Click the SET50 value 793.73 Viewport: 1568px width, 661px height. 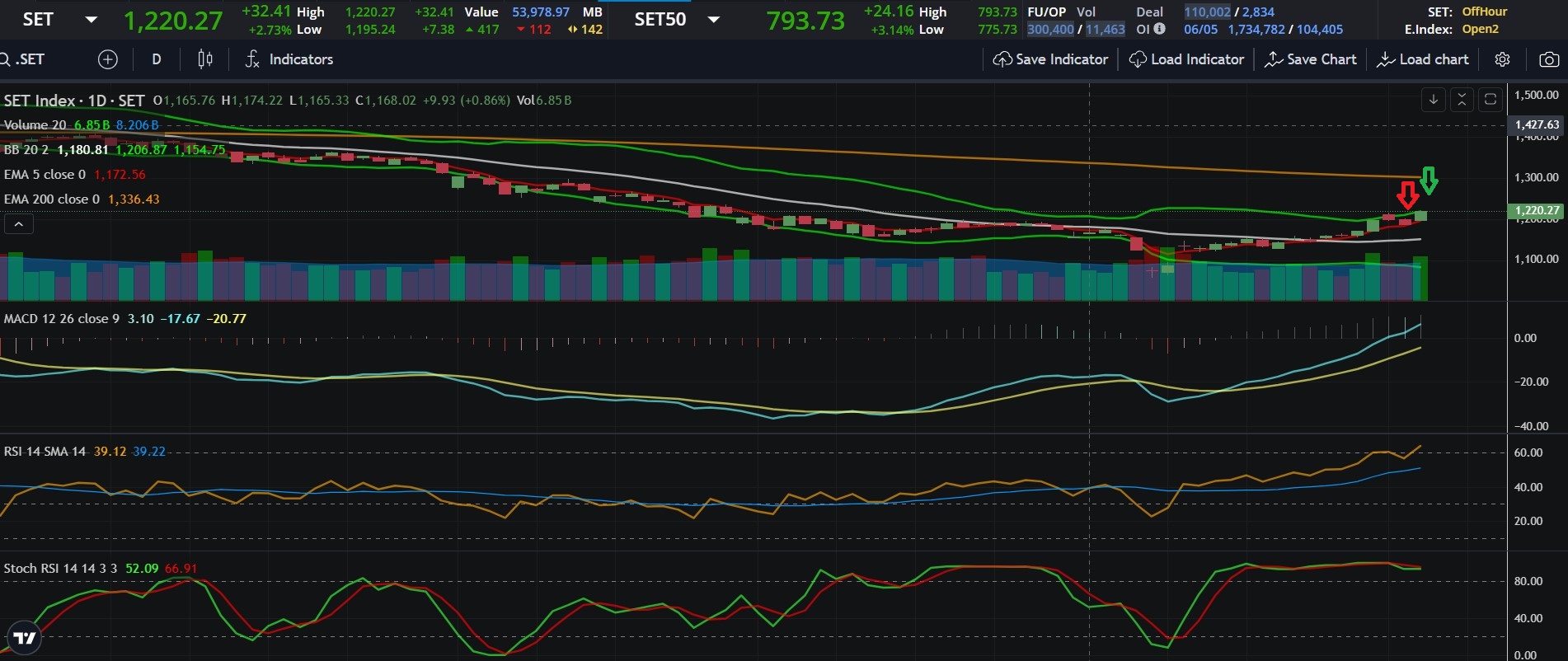pos(805,21)
